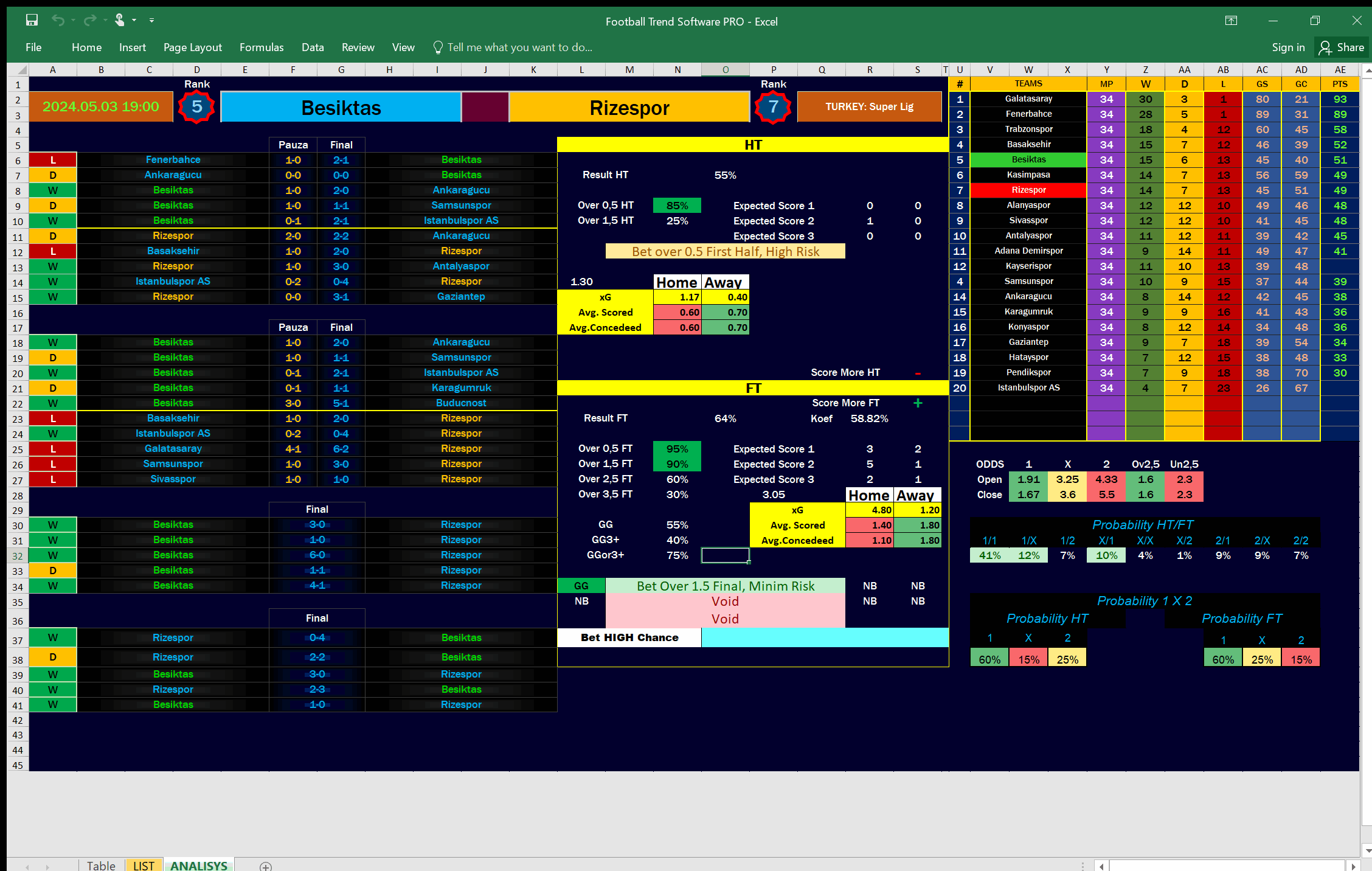Image resolution: width=1372 pixels, height=871 pixels.
Task: Click the Undo icon
Action: pos(57,20)
